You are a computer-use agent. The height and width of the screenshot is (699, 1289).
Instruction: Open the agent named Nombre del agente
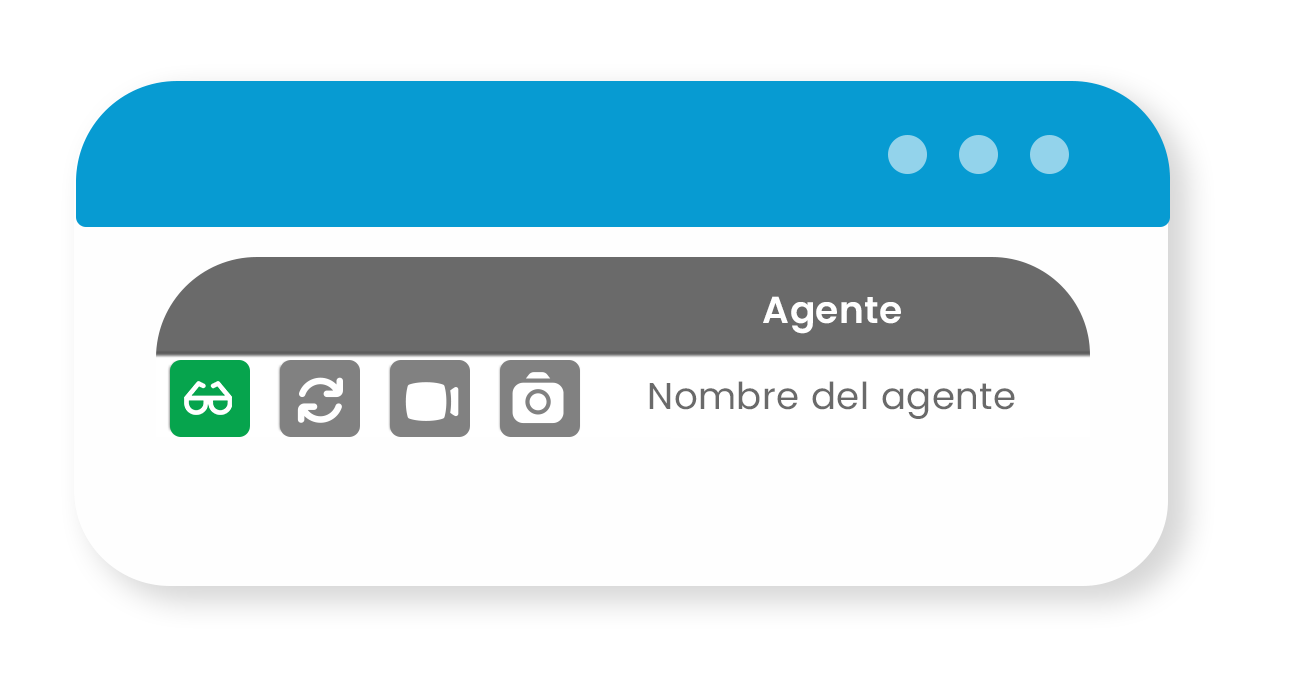point(831,397)
